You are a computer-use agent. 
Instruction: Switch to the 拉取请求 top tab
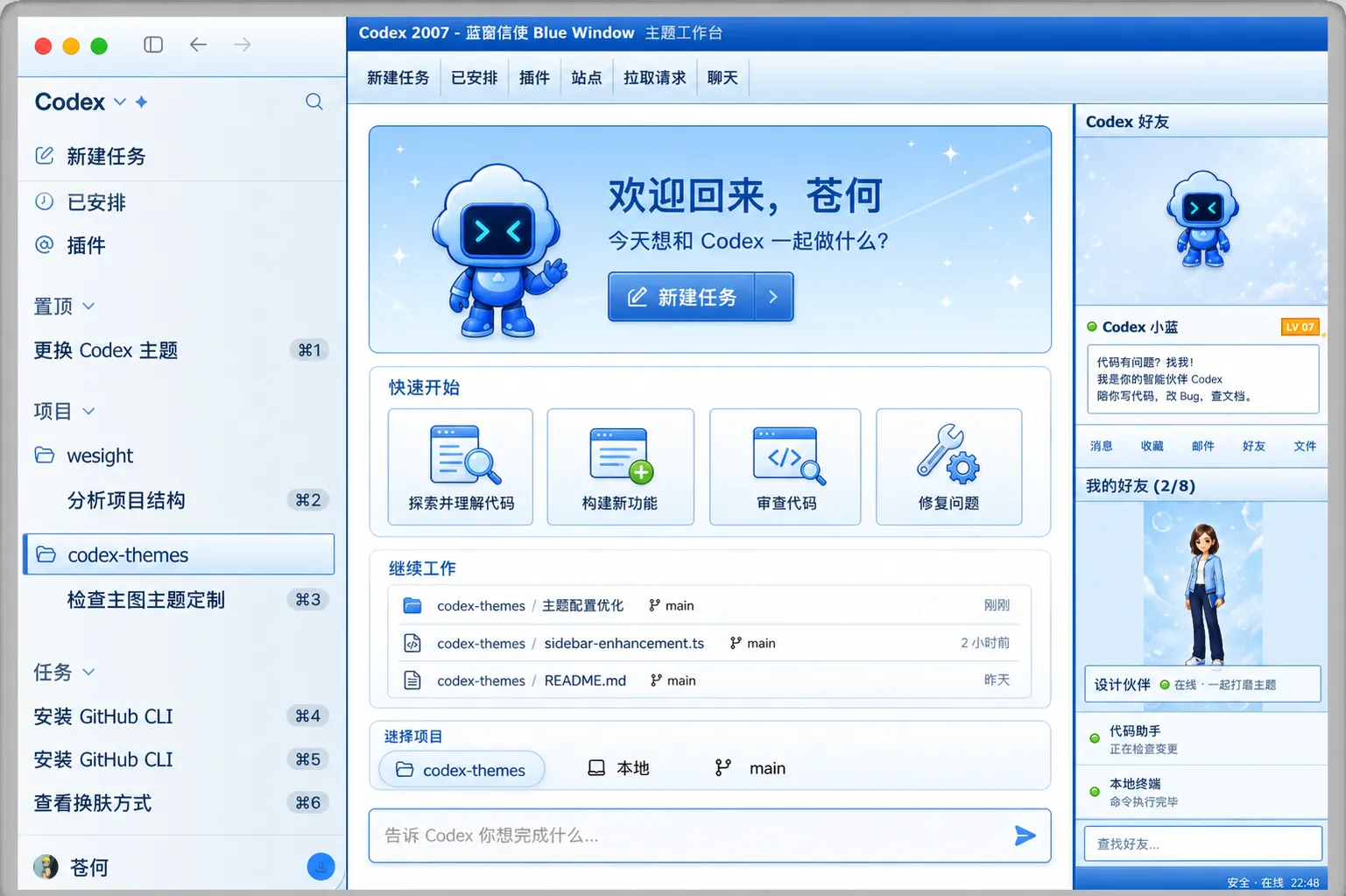655,78
